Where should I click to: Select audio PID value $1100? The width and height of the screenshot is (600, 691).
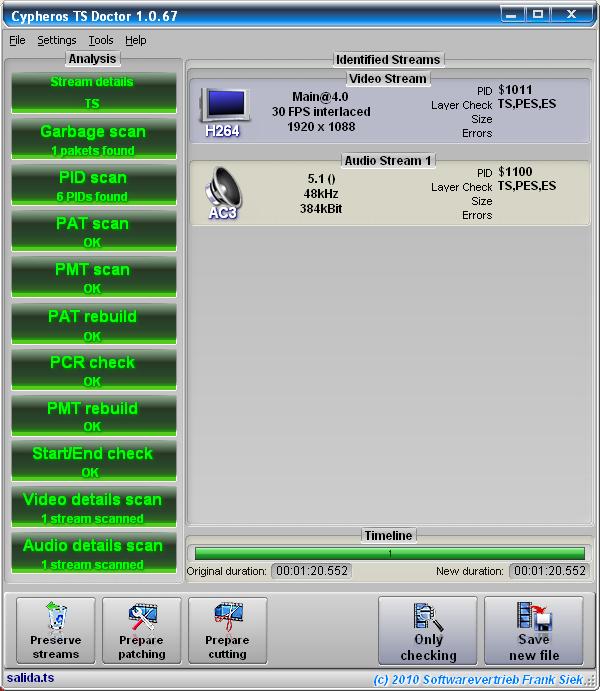(x=515, y=172)
